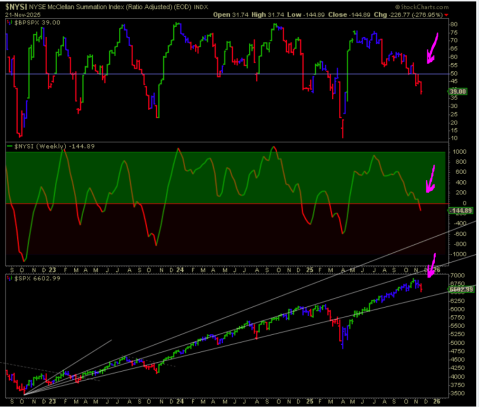Click the $BPSPX 39.00 panel legend

pyautogui.click(x=37, y=23)
